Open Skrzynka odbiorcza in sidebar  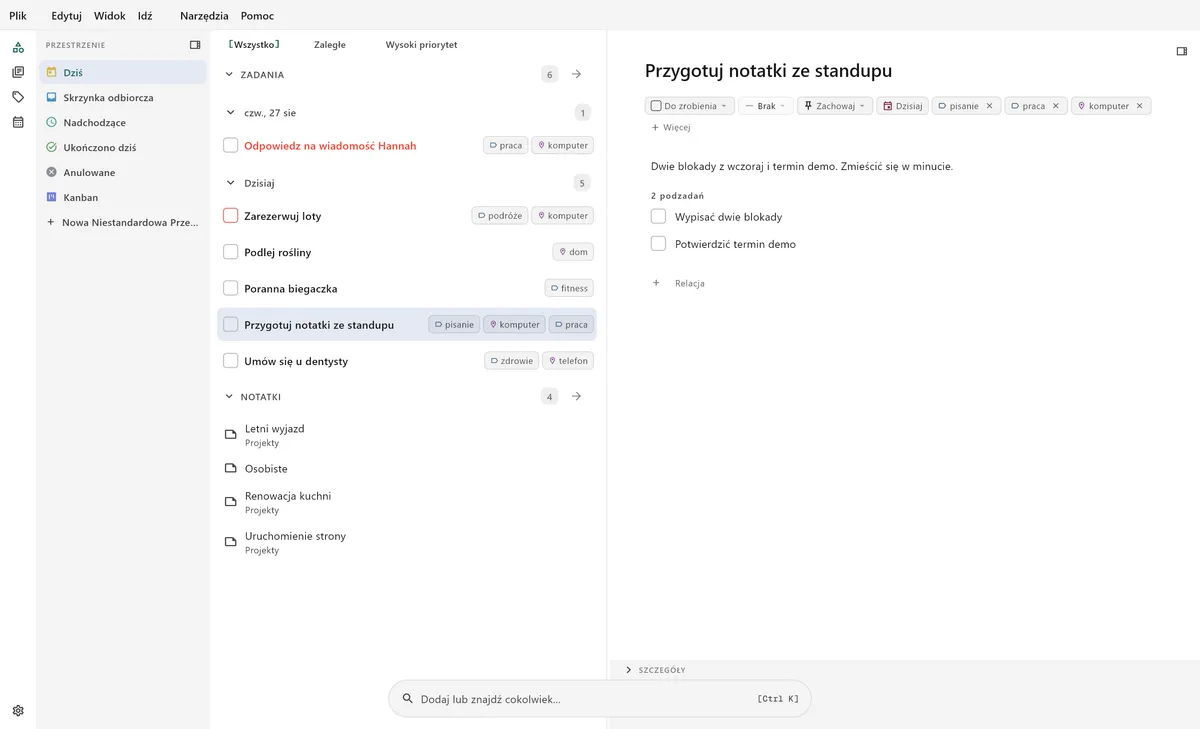tap(123, 98)
